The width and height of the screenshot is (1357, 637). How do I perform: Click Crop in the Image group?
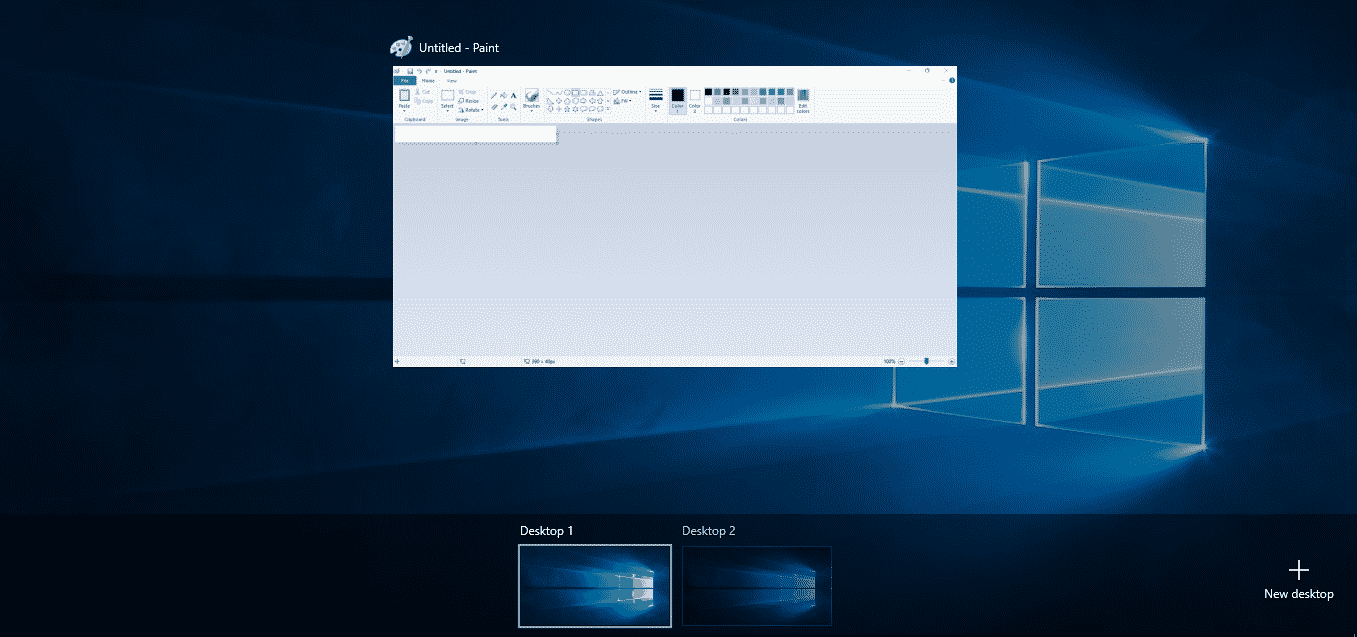(x=468, y=92)
